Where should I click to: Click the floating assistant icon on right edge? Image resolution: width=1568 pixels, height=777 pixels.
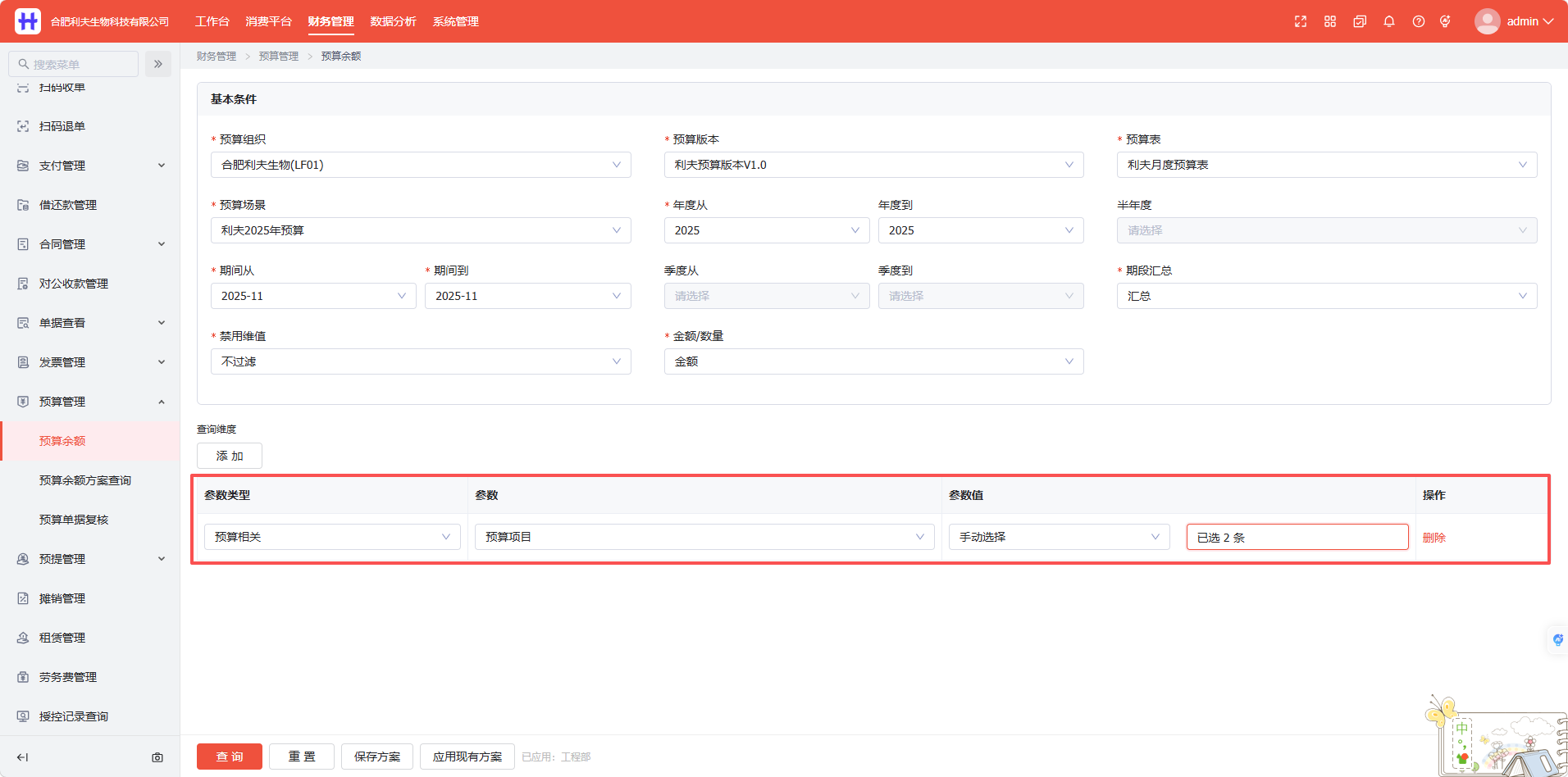click(x=1557, y=639)
